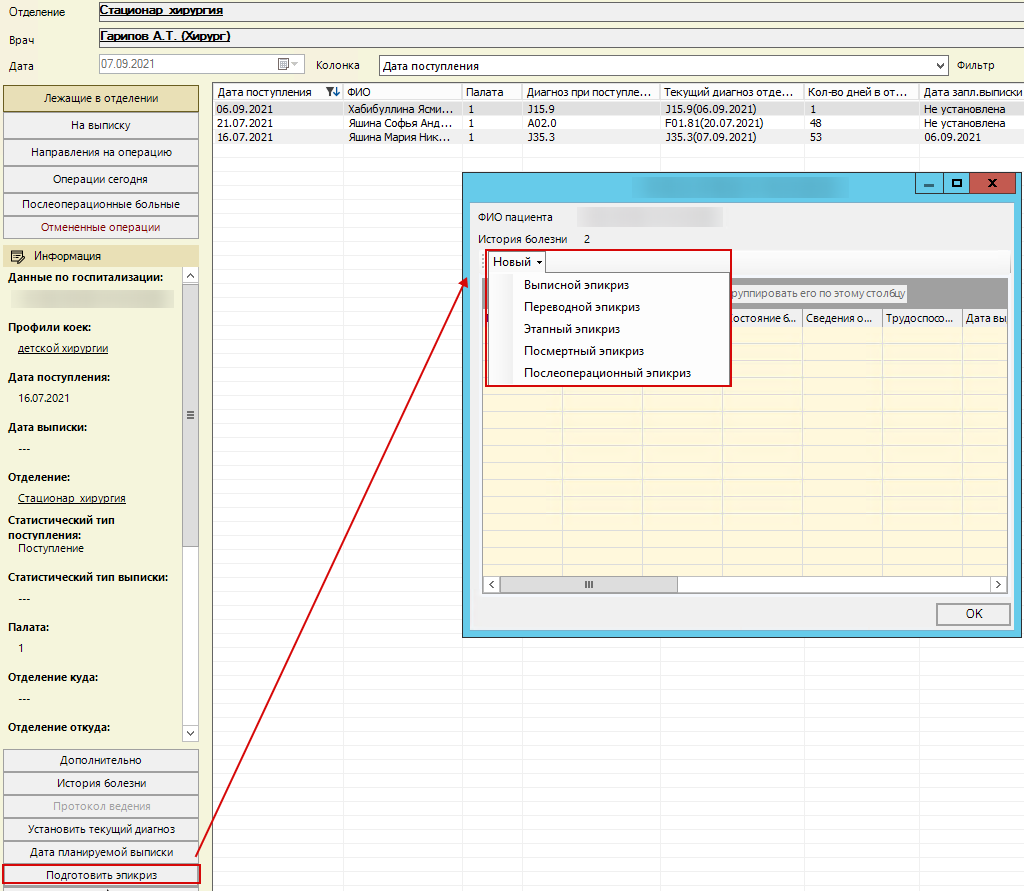Screen dimensions: 1024x891
Task: Click the Отделение field Стационар хирургия at top
Action: (561, 11)
